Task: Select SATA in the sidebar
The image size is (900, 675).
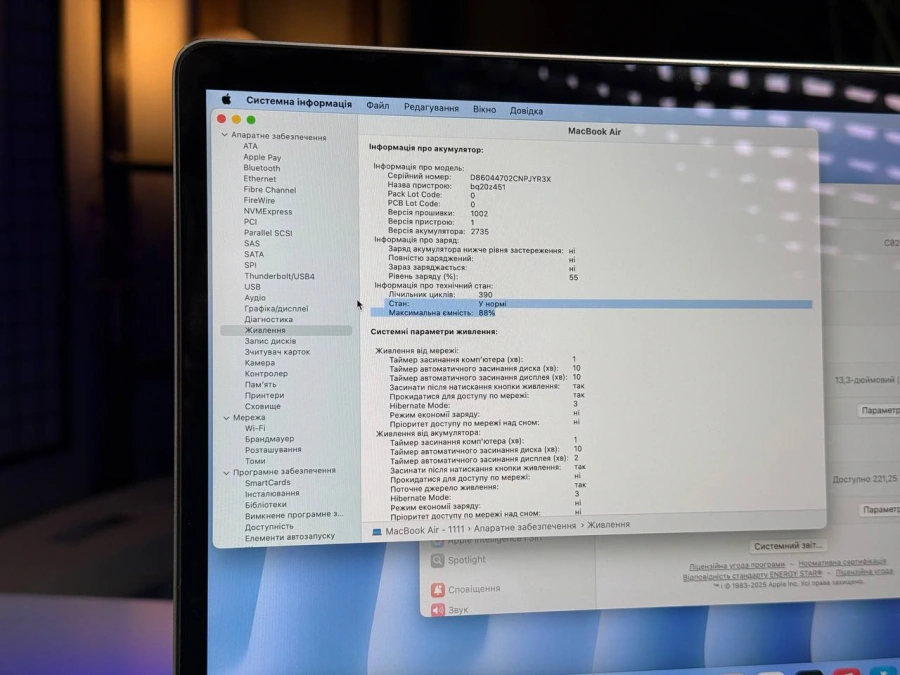Action: click(254, 254)
